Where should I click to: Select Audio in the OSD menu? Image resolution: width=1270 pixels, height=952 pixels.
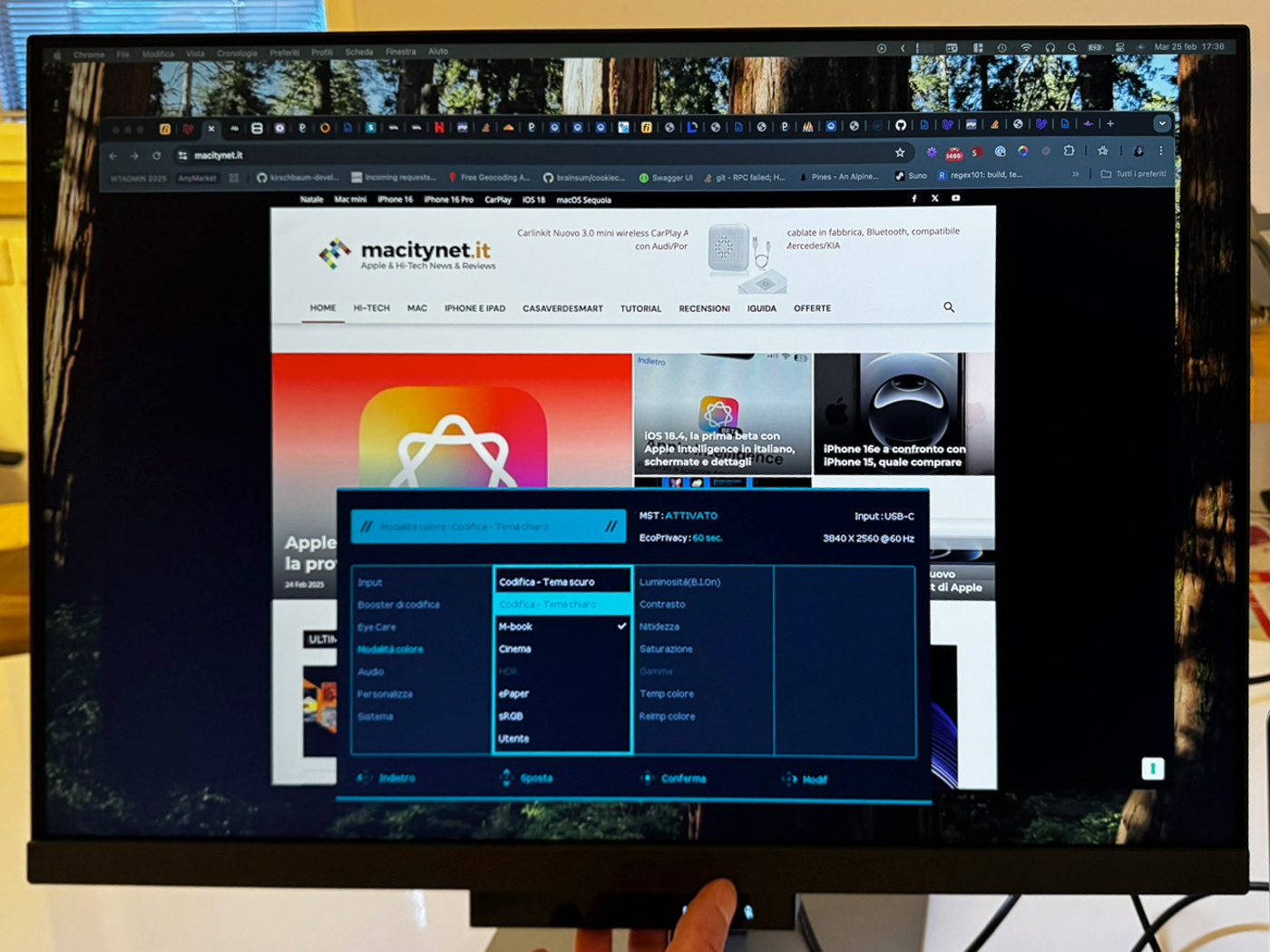[x=370, y=672]
